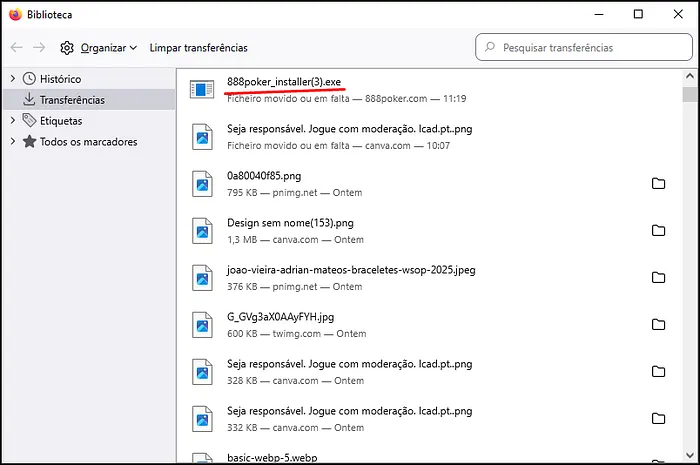Image resolution: width=700 pixels, height=465 pixels.
Task: Click the scrollbar down arrow
Action: (690, 455)
